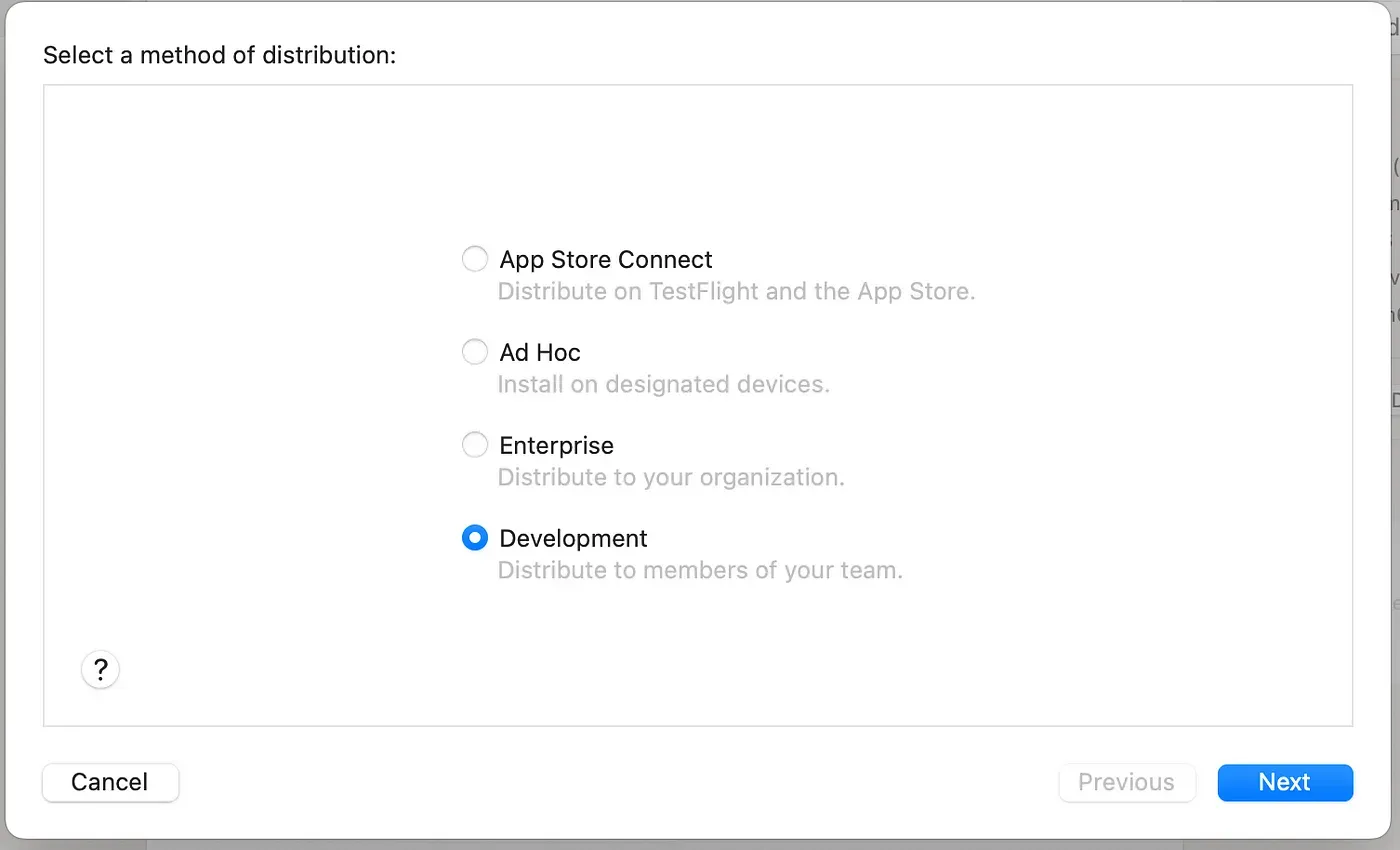Click the blue Next button
1400x850 pixels.
pos(1284,782)
